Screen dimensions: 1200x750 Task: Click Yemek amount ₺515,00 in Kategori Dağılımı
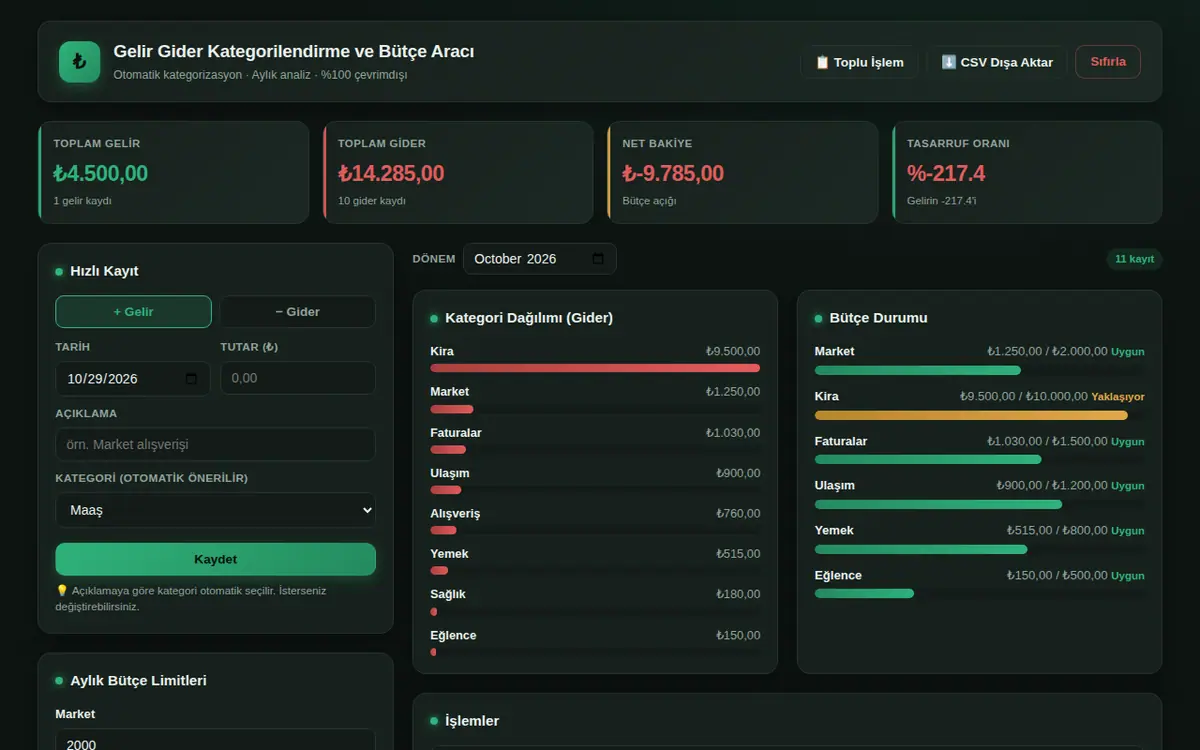[x=738, y=554]
